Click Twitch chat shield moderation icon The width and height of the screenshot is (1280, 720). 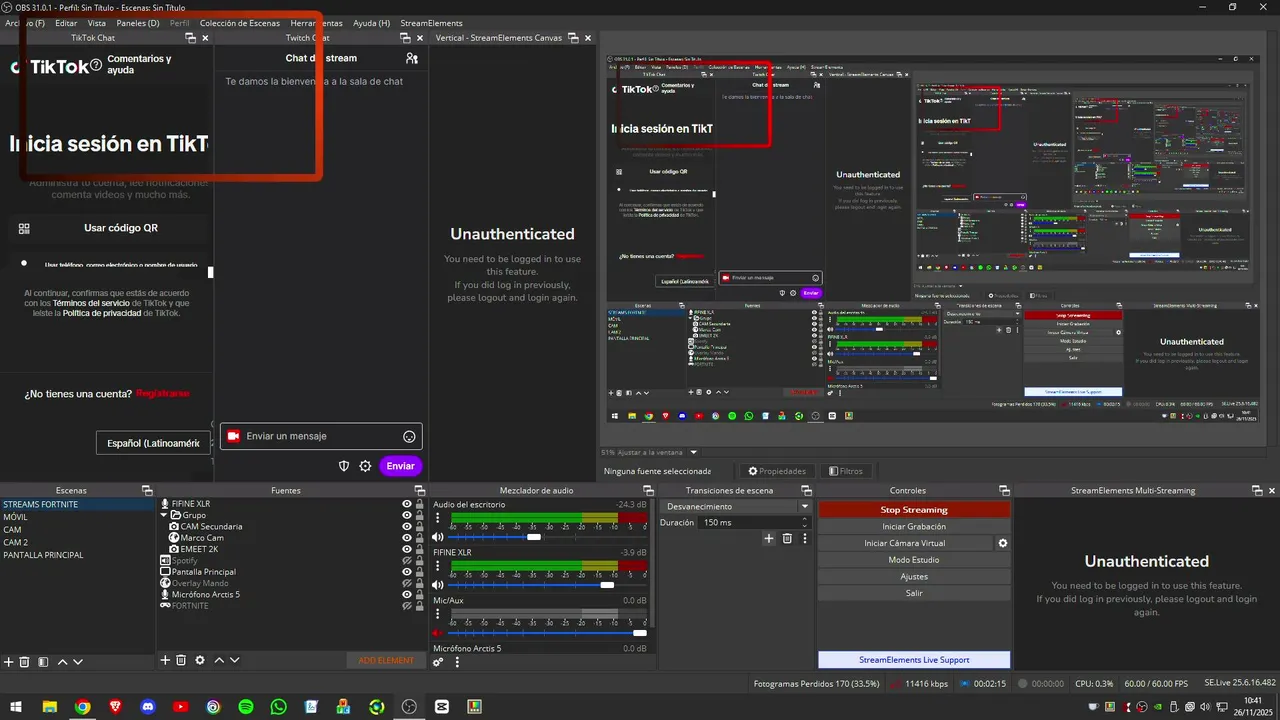[344, 466]
